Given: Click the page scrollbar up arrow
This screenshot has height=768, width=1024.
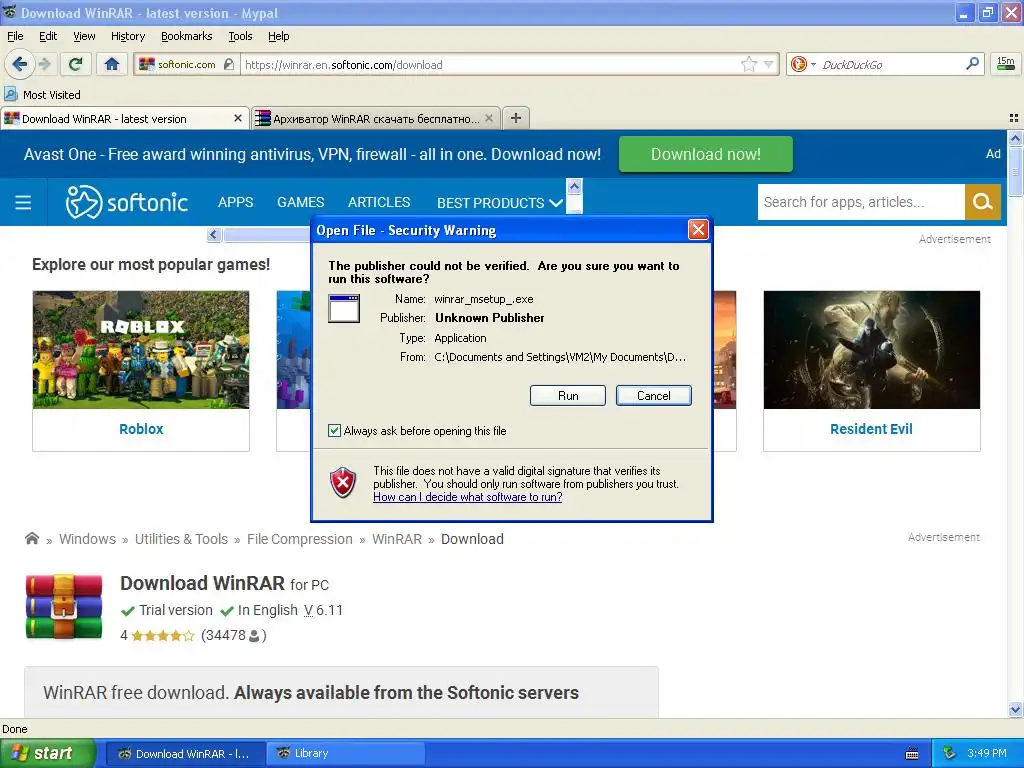Looking at the screenshot, I should pos(1015,138).
